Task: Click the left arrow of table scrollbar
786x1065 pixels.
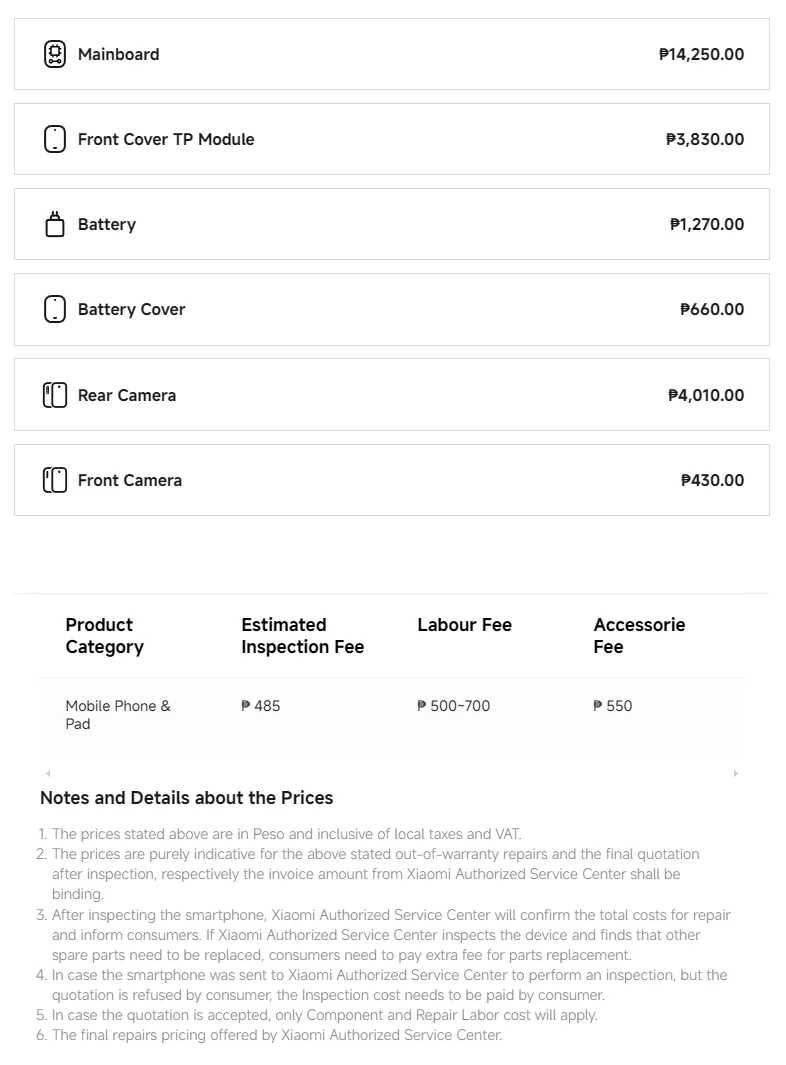Action: click(x=48, y=774)
